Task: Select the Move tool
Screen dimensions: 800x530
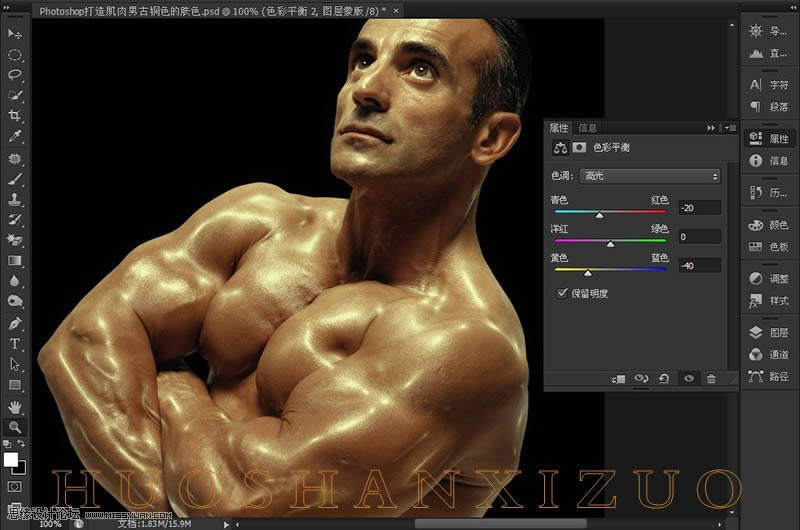Action: 15,34
